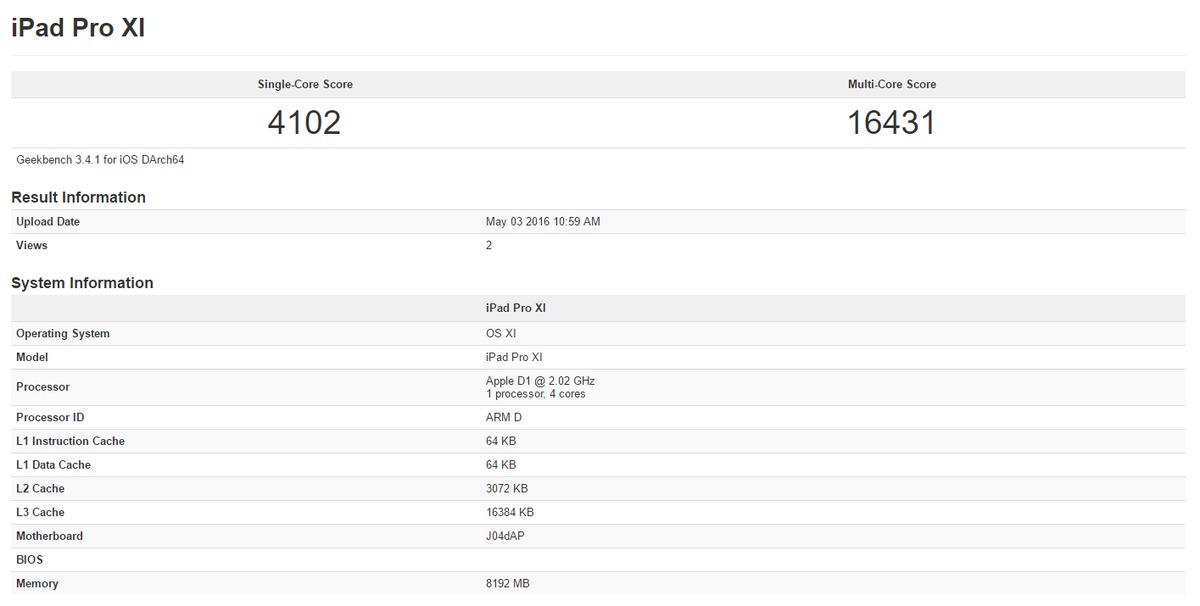Click the iPad Pro XI page title
The height and width of the screenshot is (606, 1200).
(x=77, y=27)
